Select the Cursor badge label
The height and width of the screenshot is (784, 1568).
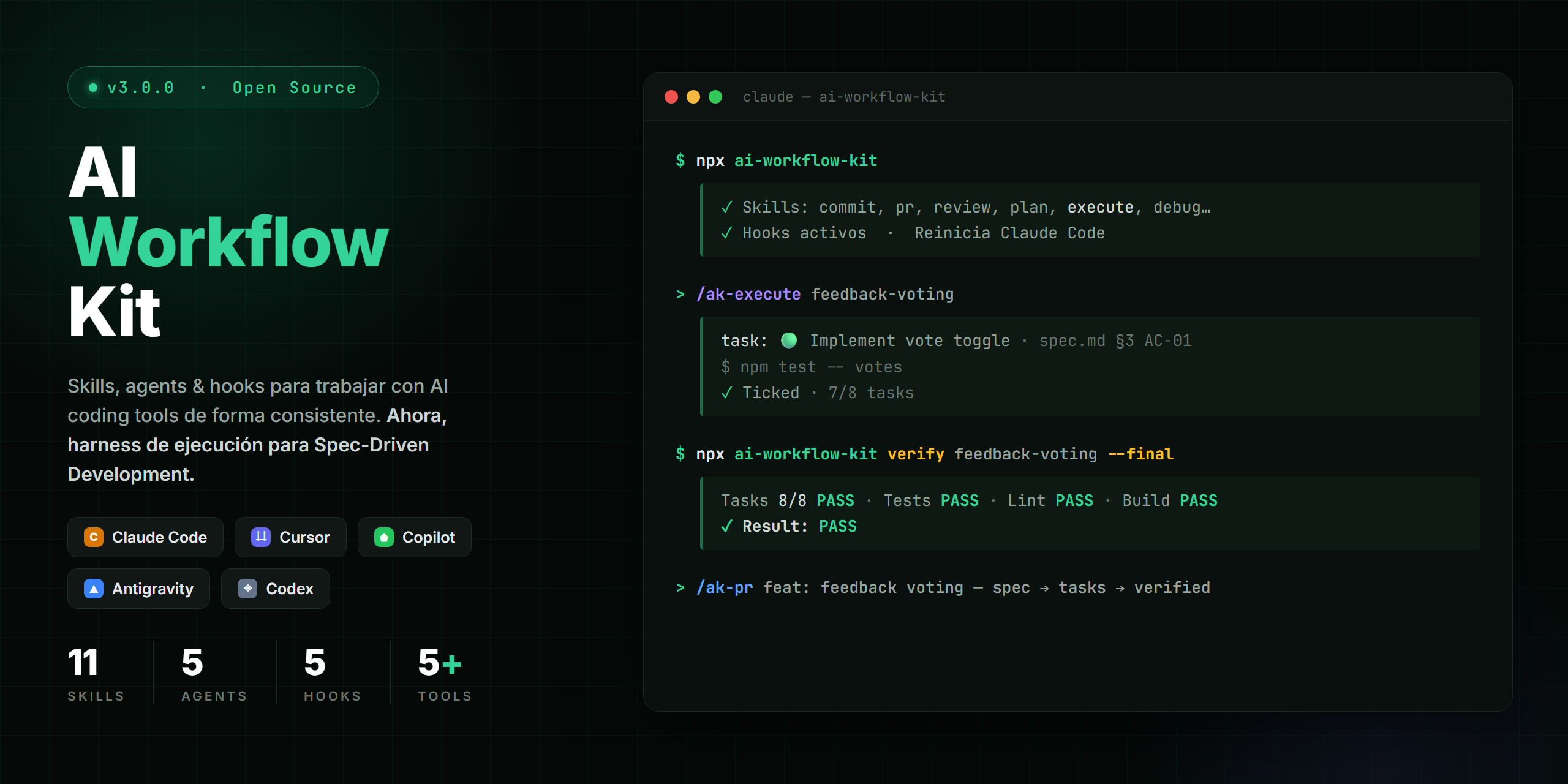pos(304,537)
